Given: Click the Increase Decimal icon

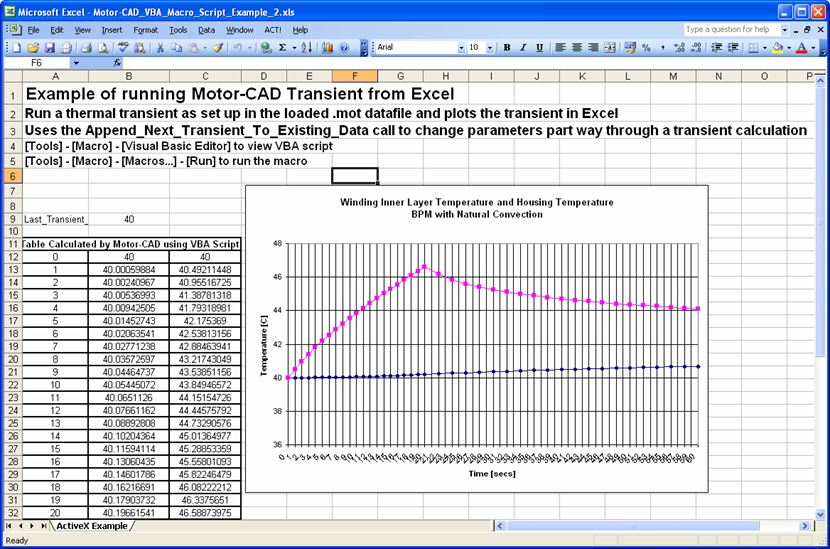Looking at the screenshot, I should tap(680, 48).
